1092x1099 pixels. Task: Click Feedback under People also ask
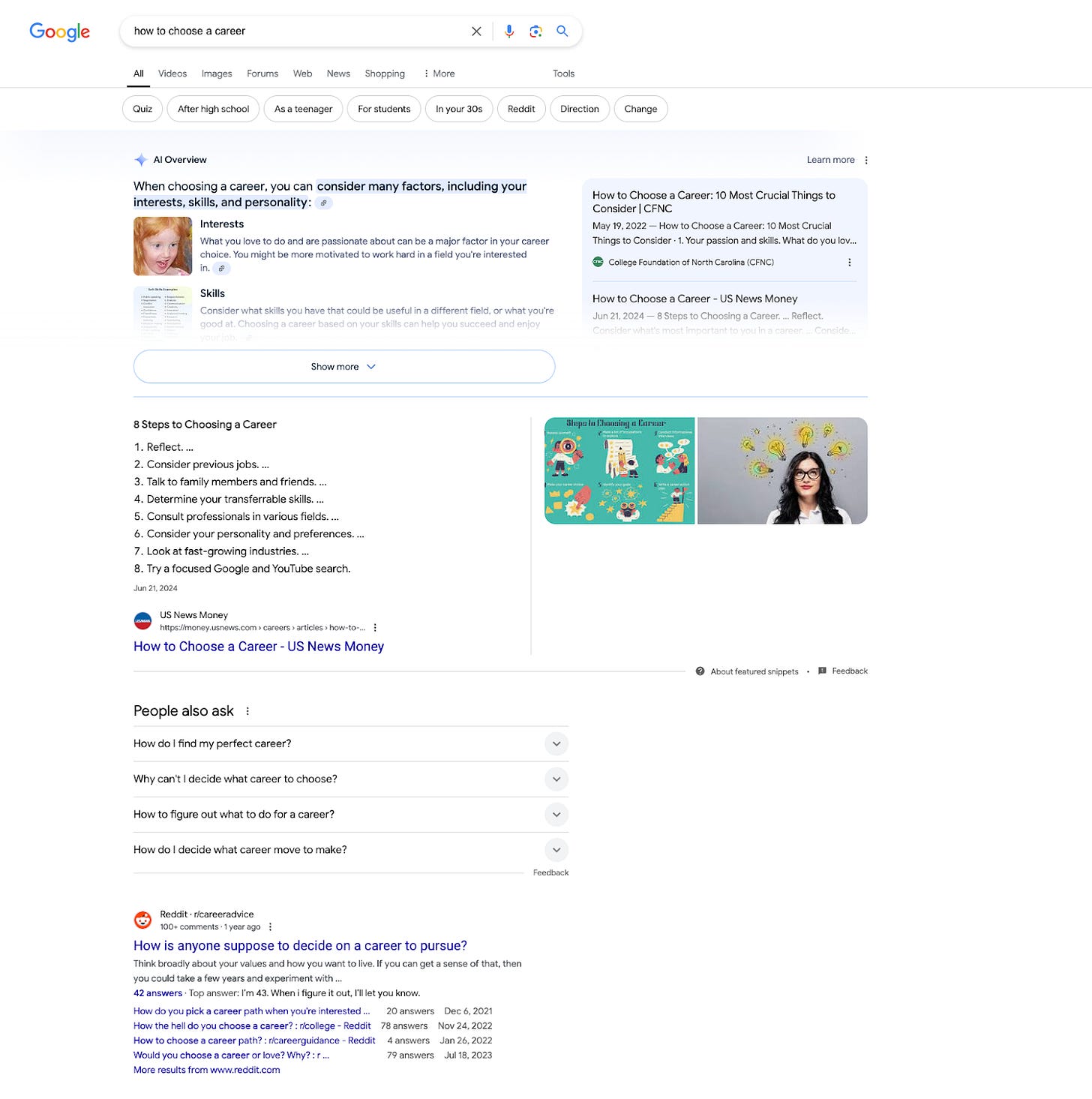click(550, 873)
